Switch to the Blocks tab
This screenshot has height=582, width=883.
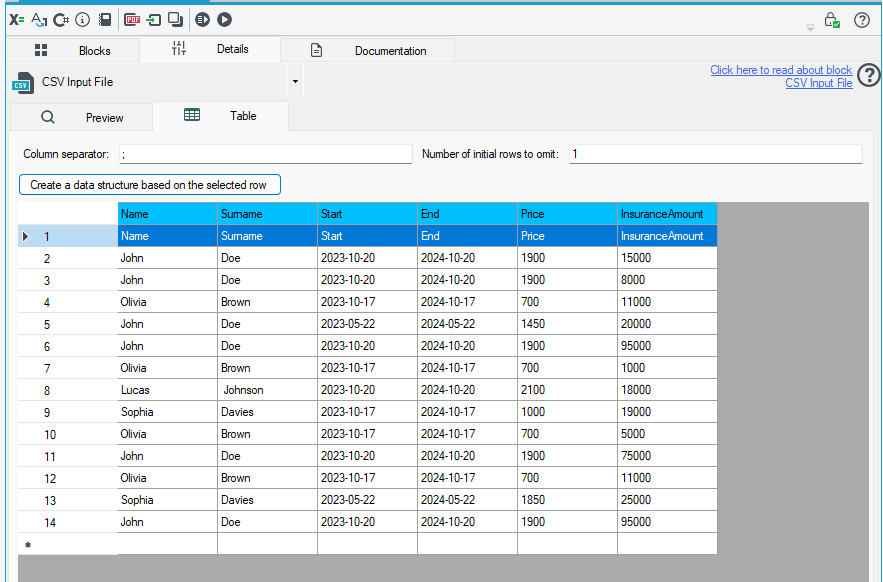click(73, 51)
